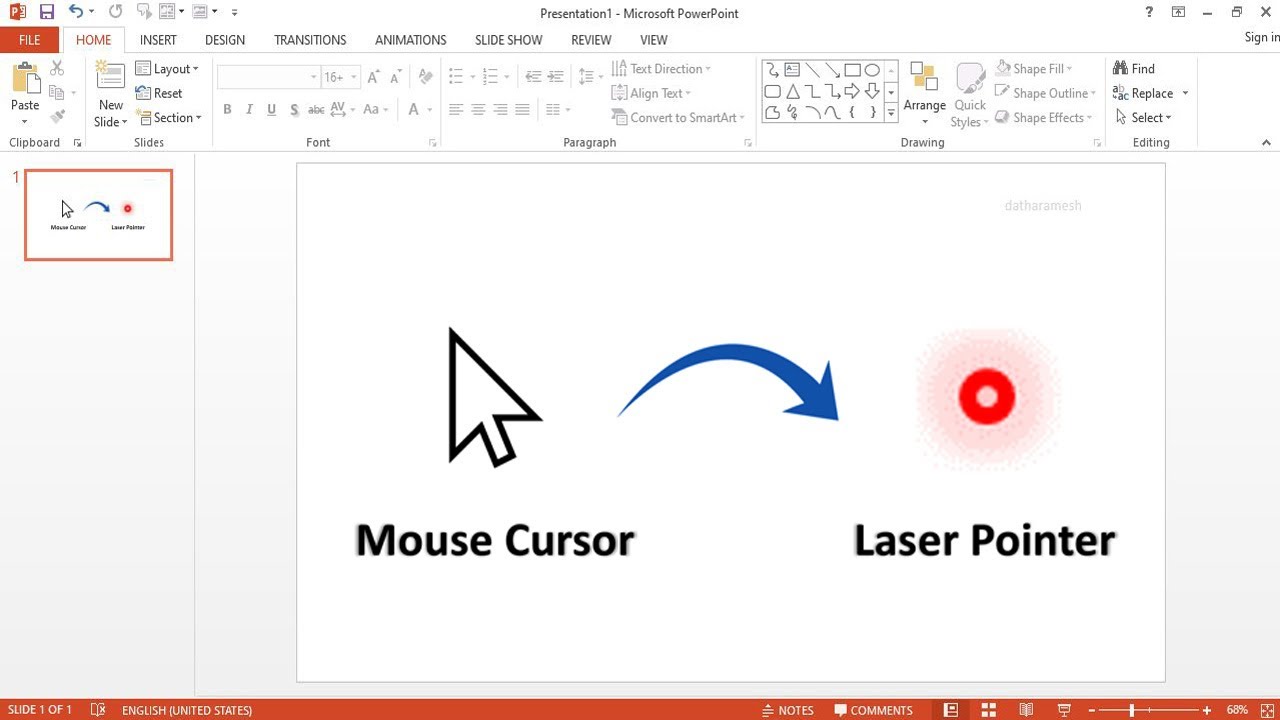Click the Redo/Repeat icon
The width and height of the screenshot is (1280, 720).
[115, 12]
